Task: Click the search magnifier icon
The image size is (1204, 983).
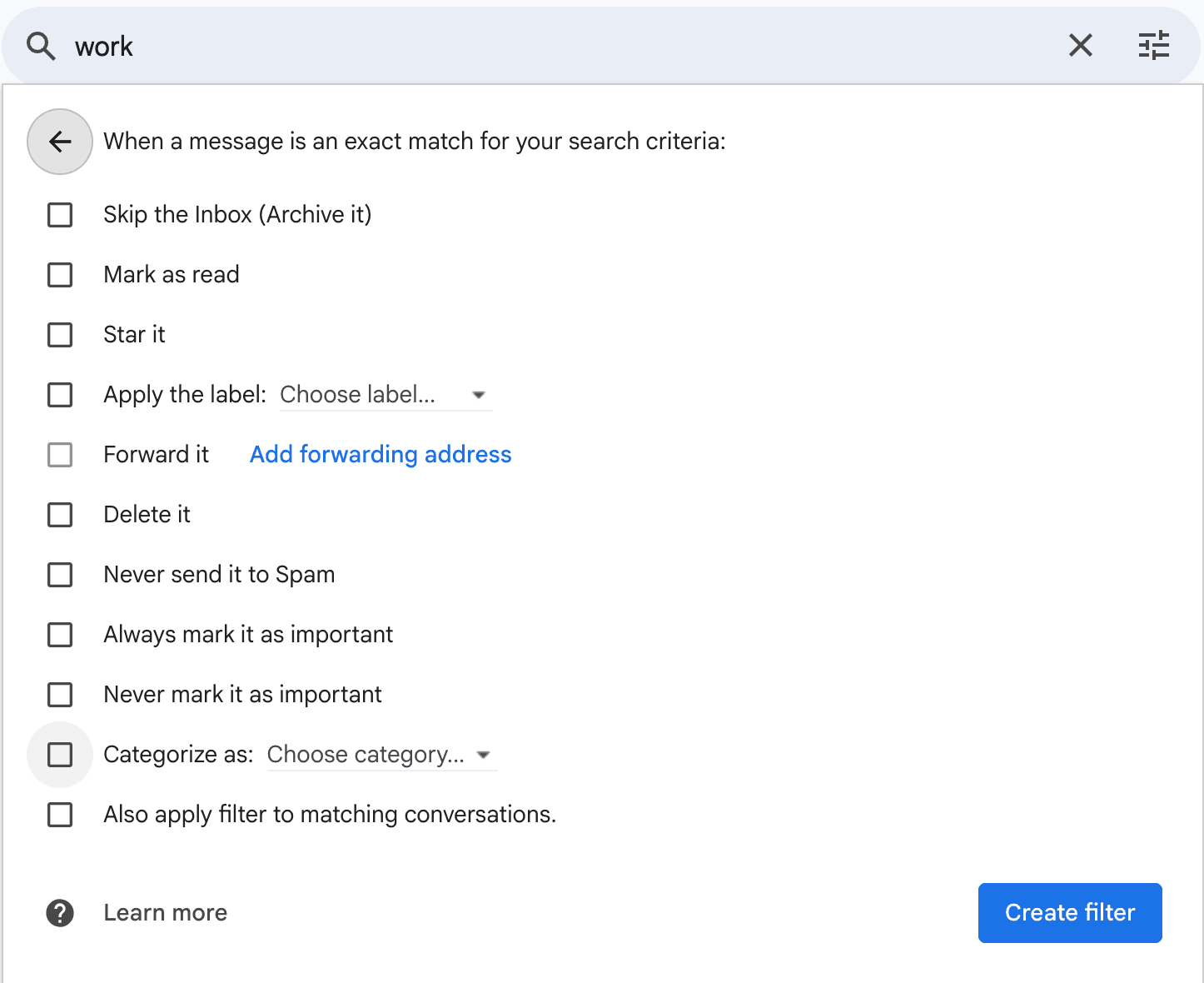Action: 39,46
